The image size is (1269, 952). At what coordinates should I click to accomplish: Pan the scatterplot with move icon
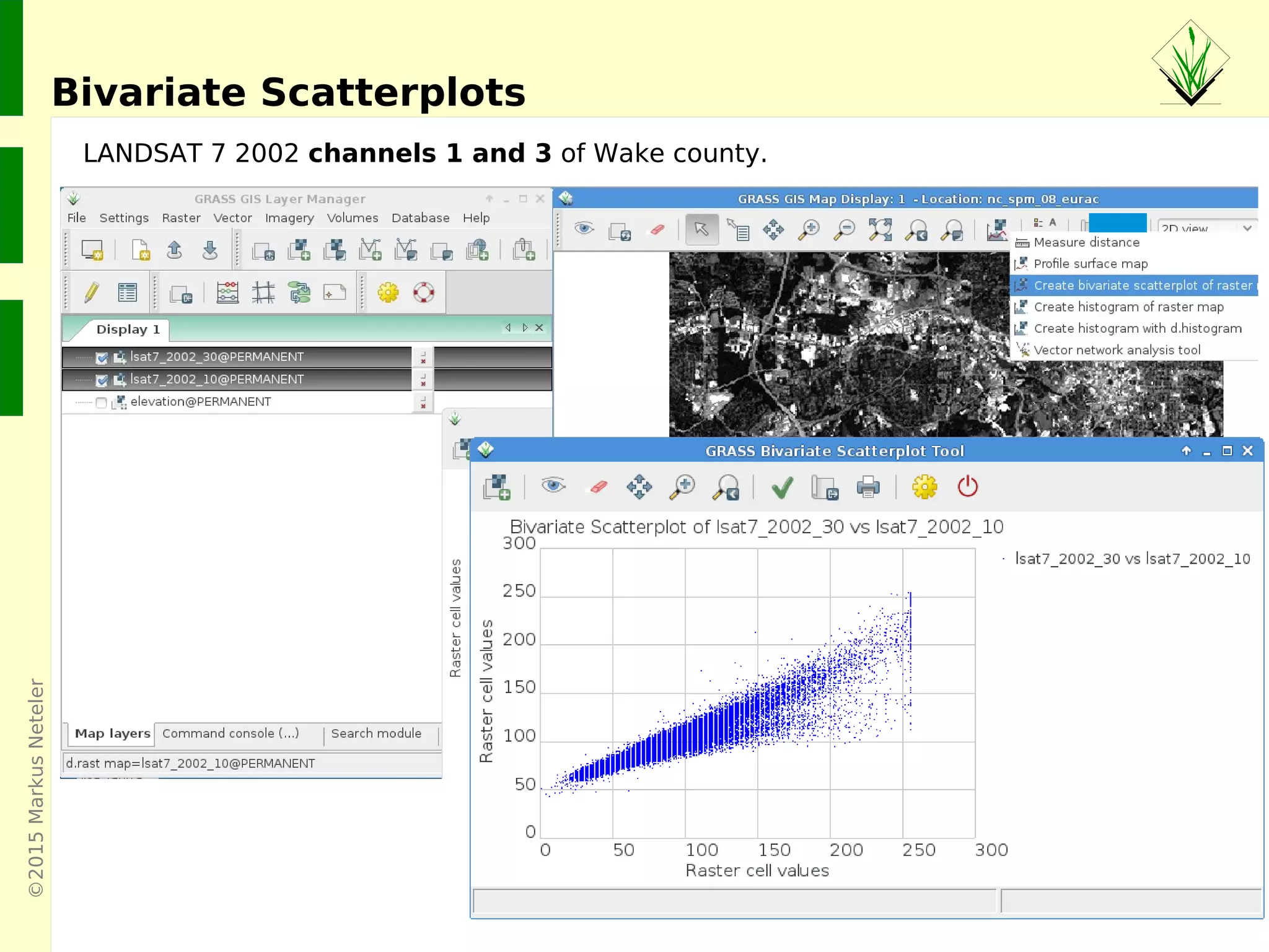click(639, 487)
